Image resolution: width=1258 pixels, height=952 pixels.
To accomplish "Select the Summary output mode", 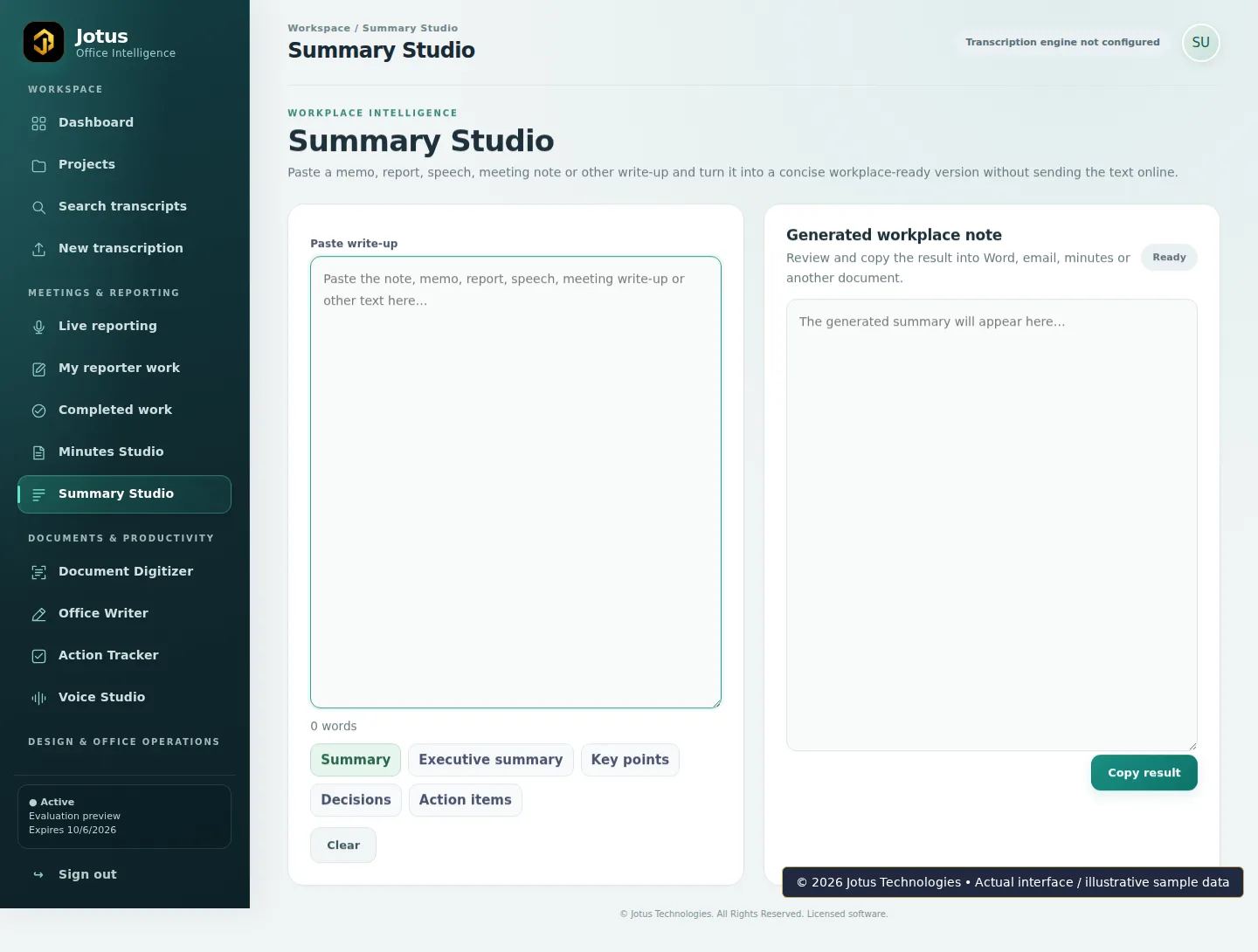I will [x=356, y=760].
